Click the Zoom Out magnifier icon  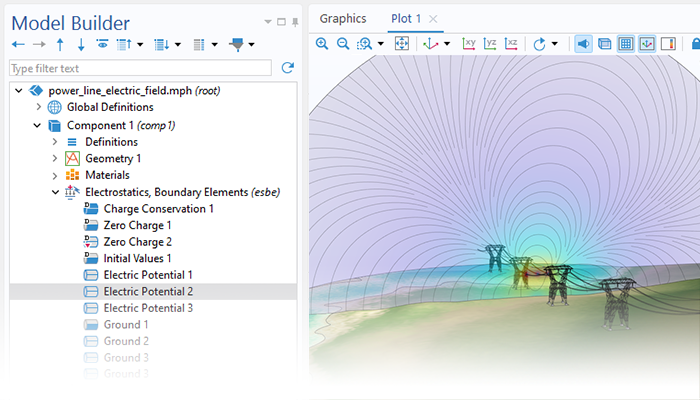(x=343, y=44)
